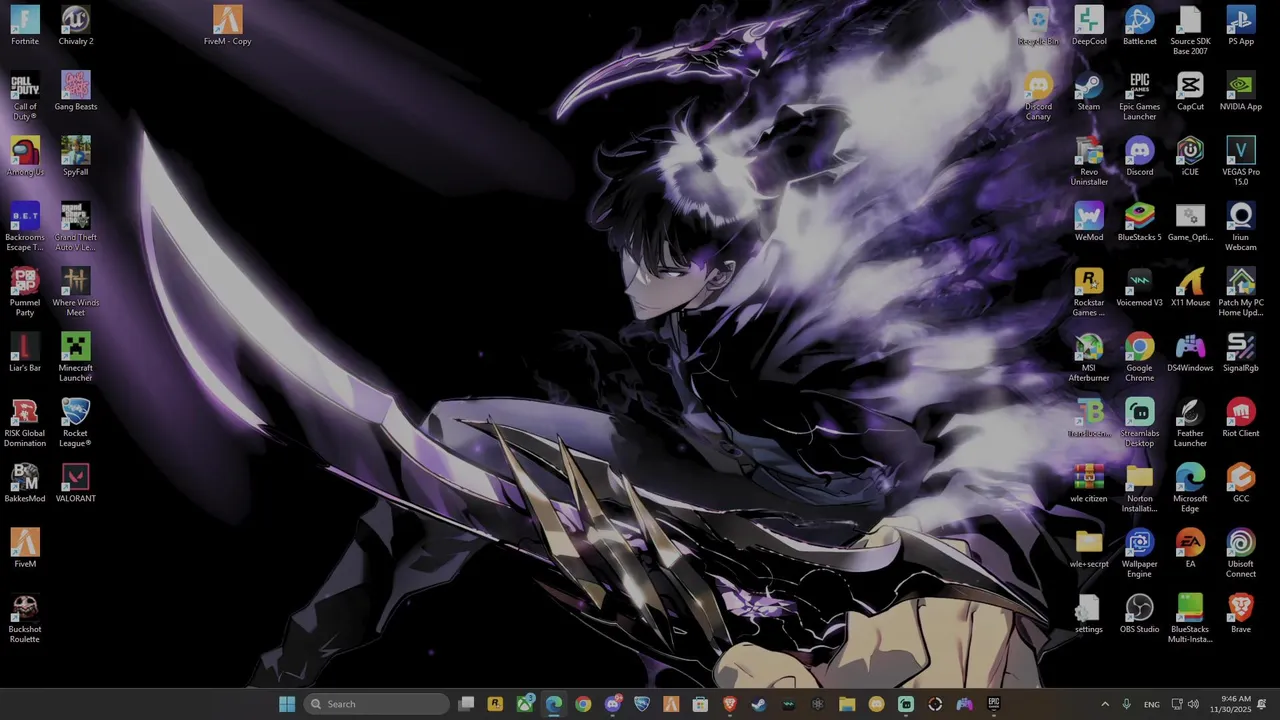Viewport: 1280px width, 720px height.
Task: Select the Discord Canary desktop icon
Action: tap(1038, 96)
